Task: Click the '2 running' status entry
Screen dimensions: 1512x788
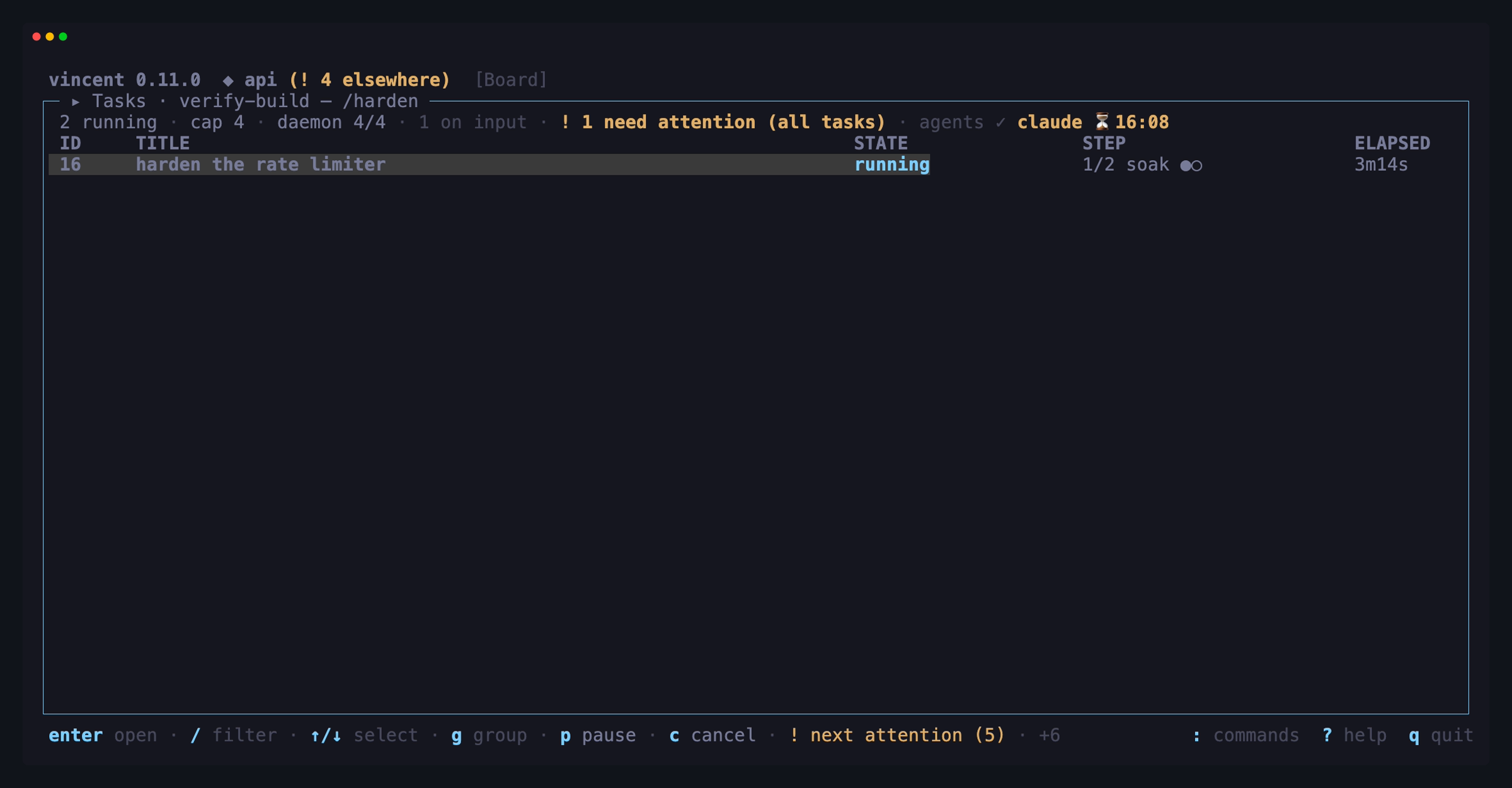Action: tap(108, 122)
